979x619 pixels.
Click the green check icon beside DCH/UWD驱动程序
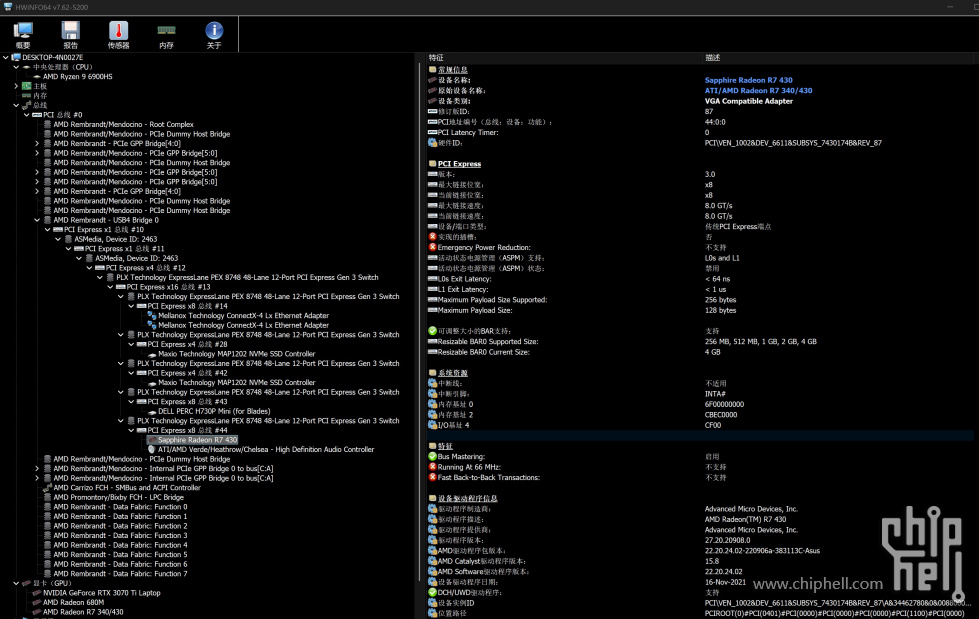pyautogui.click(x=432, y=593)
